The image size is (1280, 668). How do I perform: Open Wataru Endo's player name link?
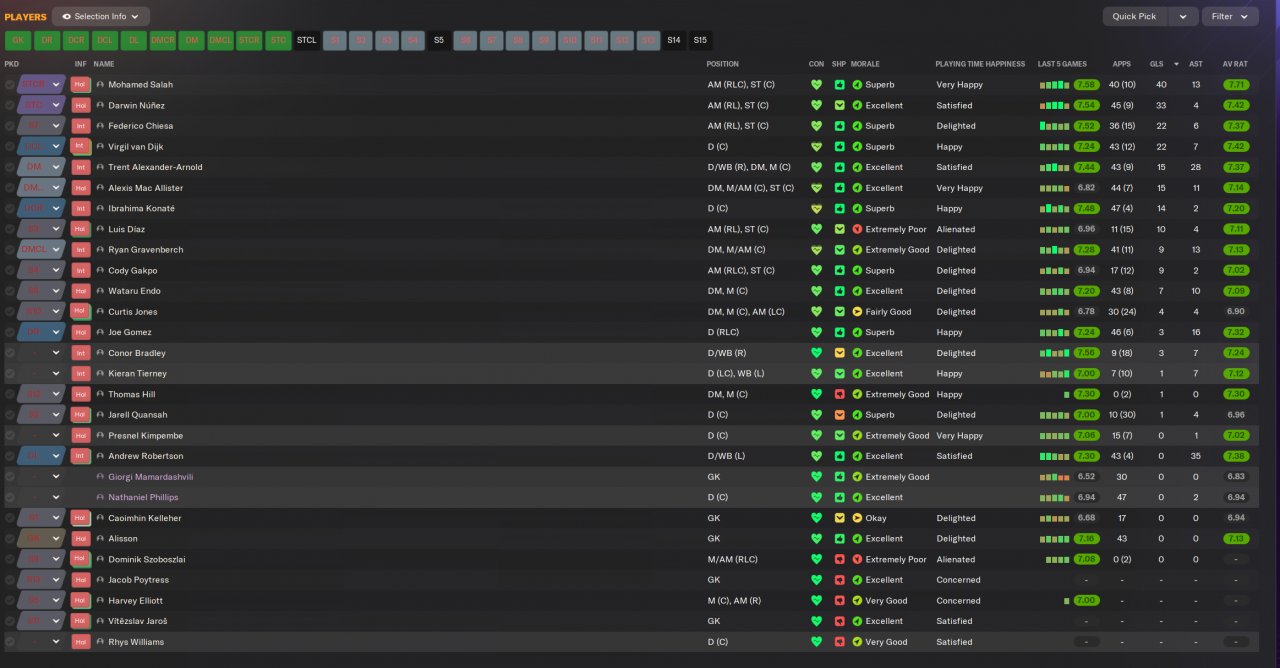tap(134, 291)
